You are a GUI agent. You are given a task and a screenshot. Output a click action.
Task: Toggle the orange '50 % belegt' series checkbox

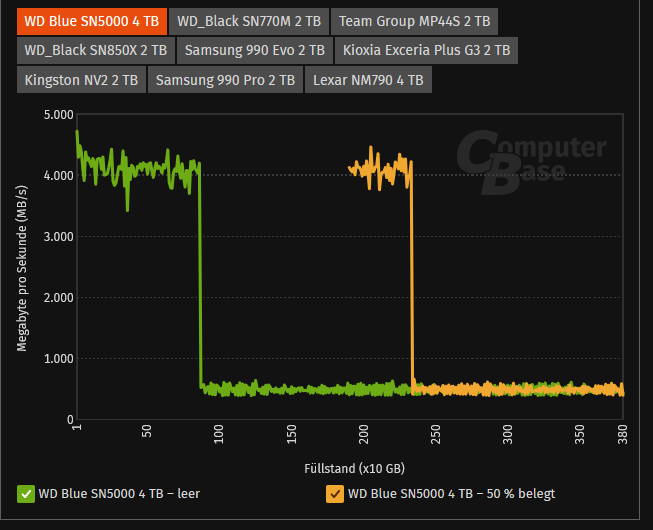tap(335, 494)
